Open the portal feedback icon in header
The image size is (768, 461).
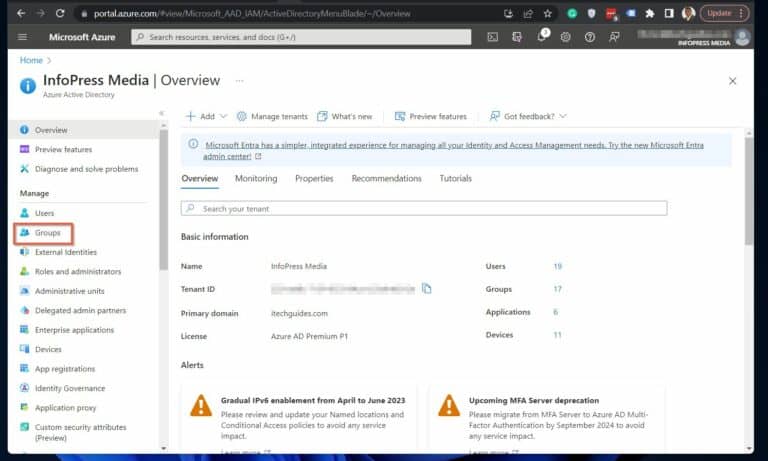click(x=614, y=37)
